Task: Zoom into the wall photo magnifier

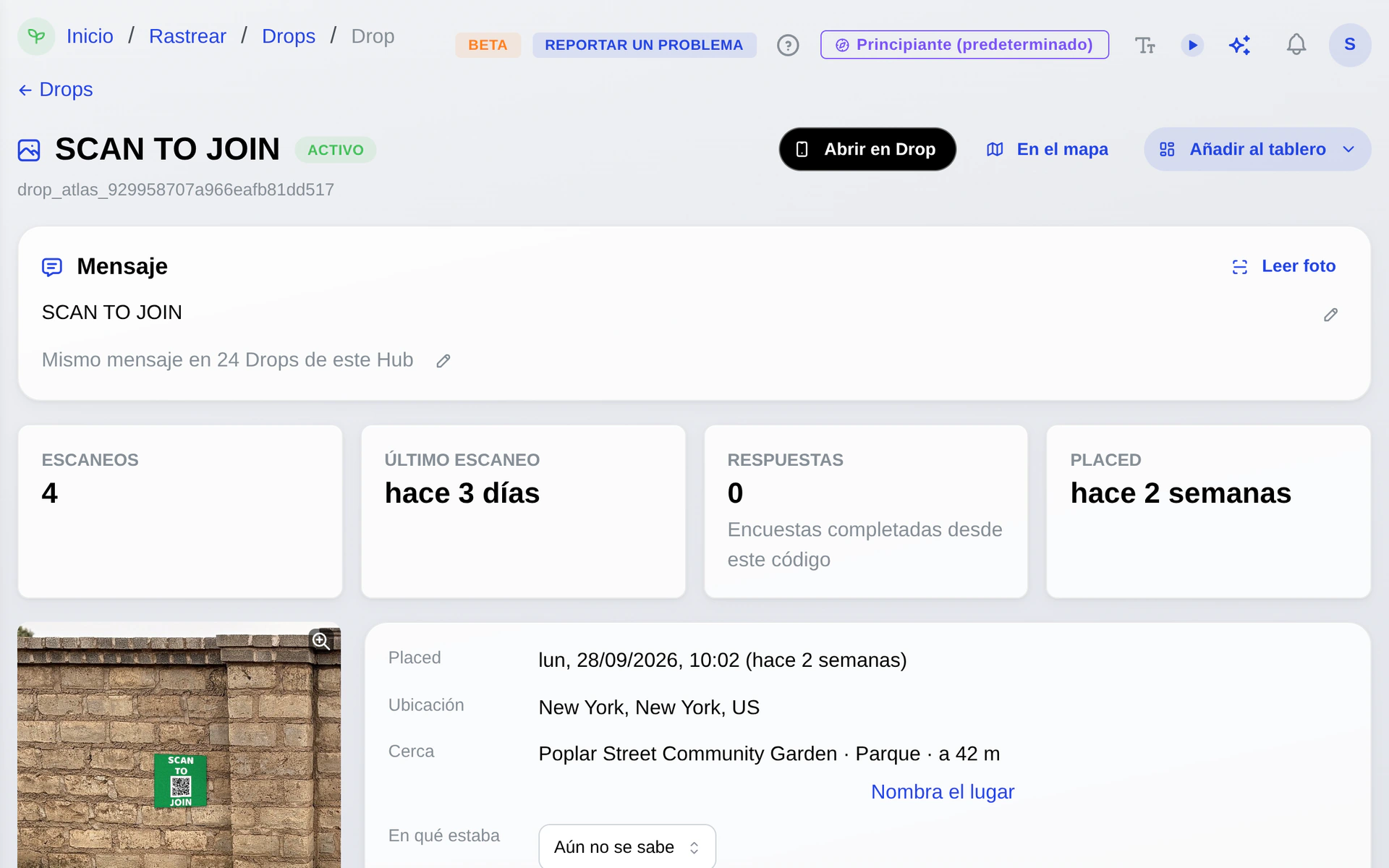Action: point(321,641)
